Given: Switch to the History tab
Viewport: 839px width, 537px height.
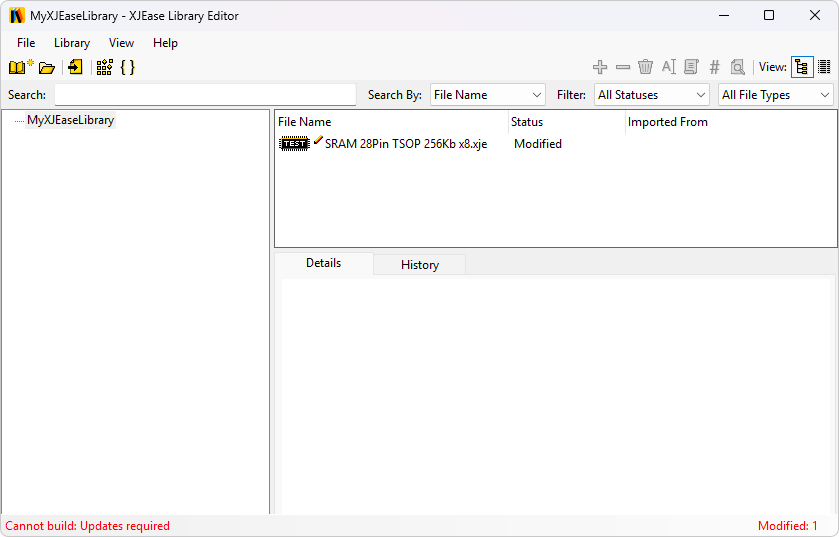Looking at the screenshot, I should (x=419, y=265).
